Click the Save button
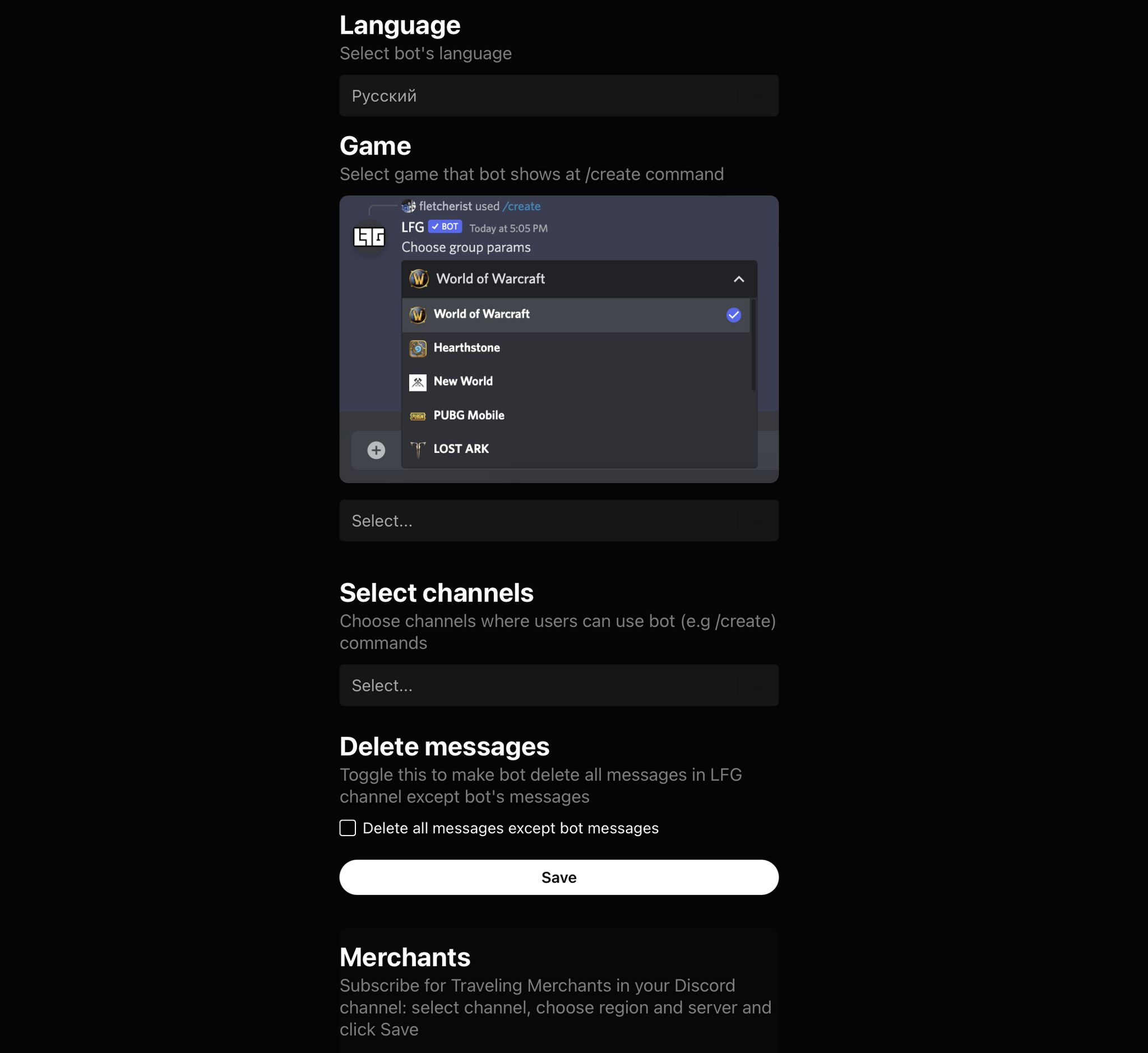The width and height of the screenshot is (1148, 1053). (x=559, y=877)
